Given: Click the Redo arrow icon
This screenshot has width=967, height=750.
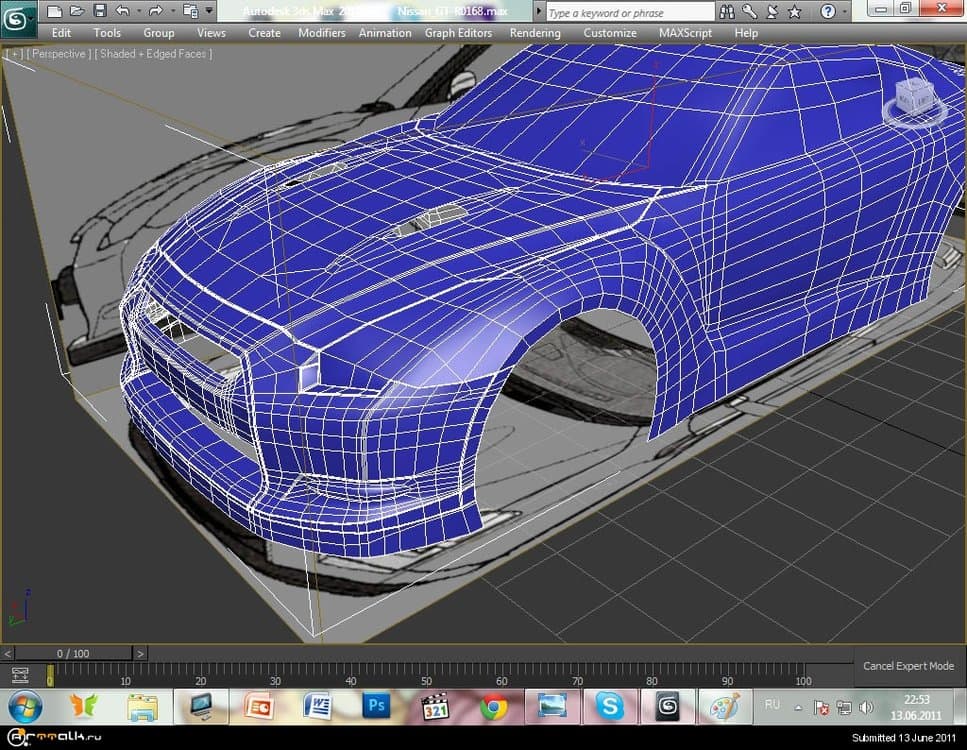Looking at the screenshot, I should point(157,11).
